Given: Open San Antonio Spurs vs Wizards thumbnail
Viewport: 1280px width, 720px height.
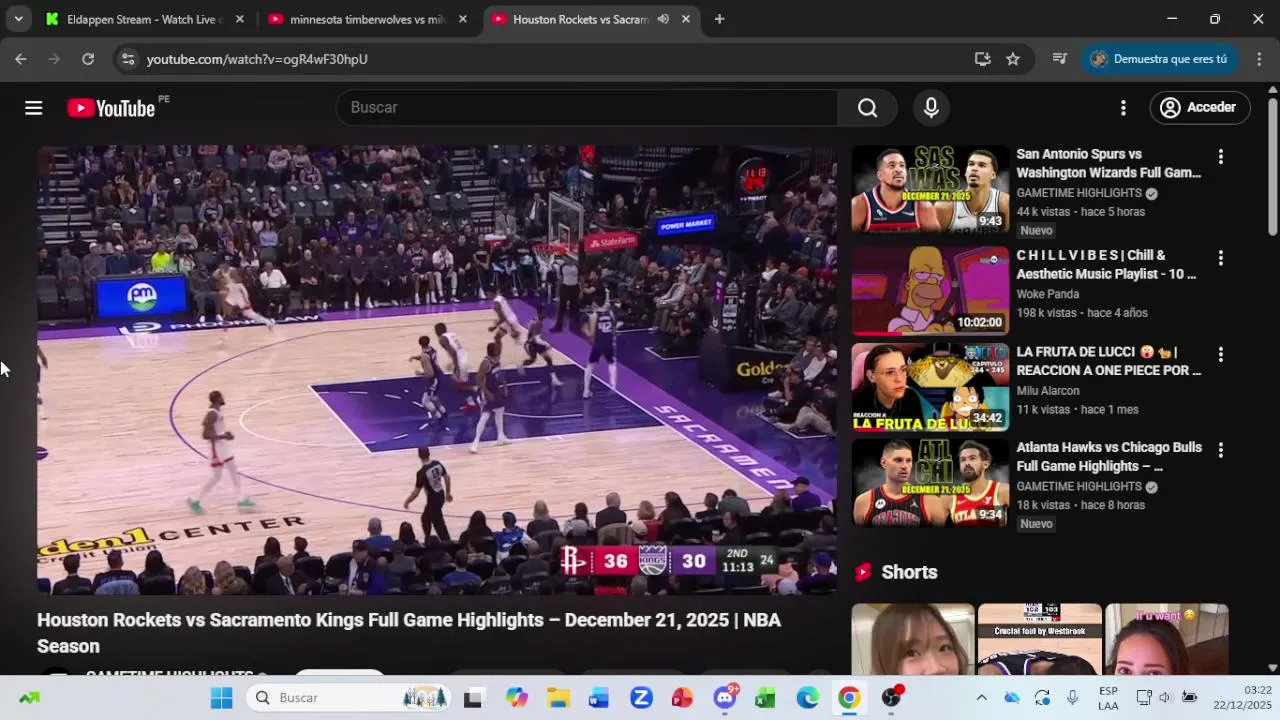Looking at the screenshot, I should [930, 189].
